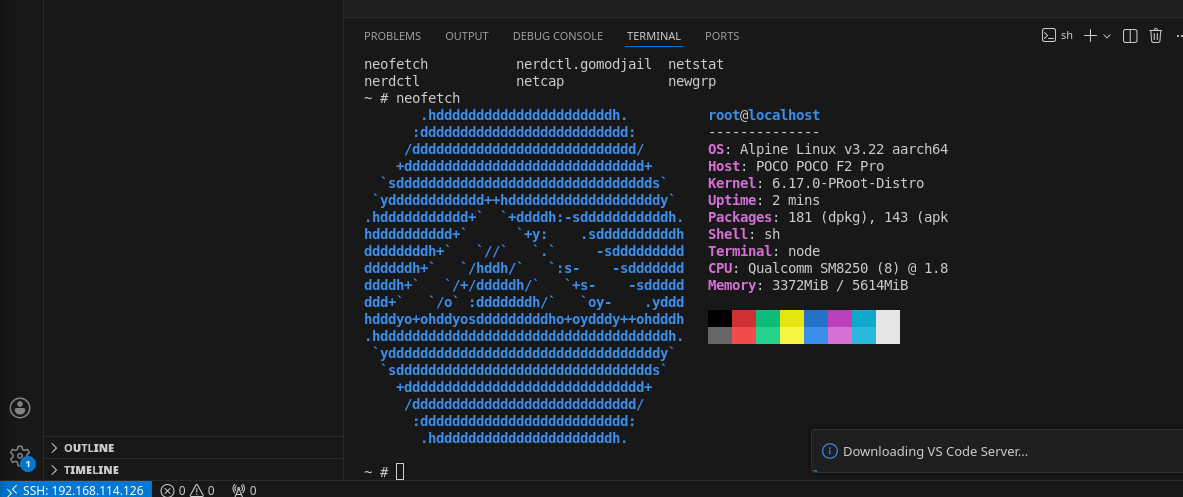1183x497 pixels.
Task: Open errors and warnings status item
Action: (x=188, y=490)
